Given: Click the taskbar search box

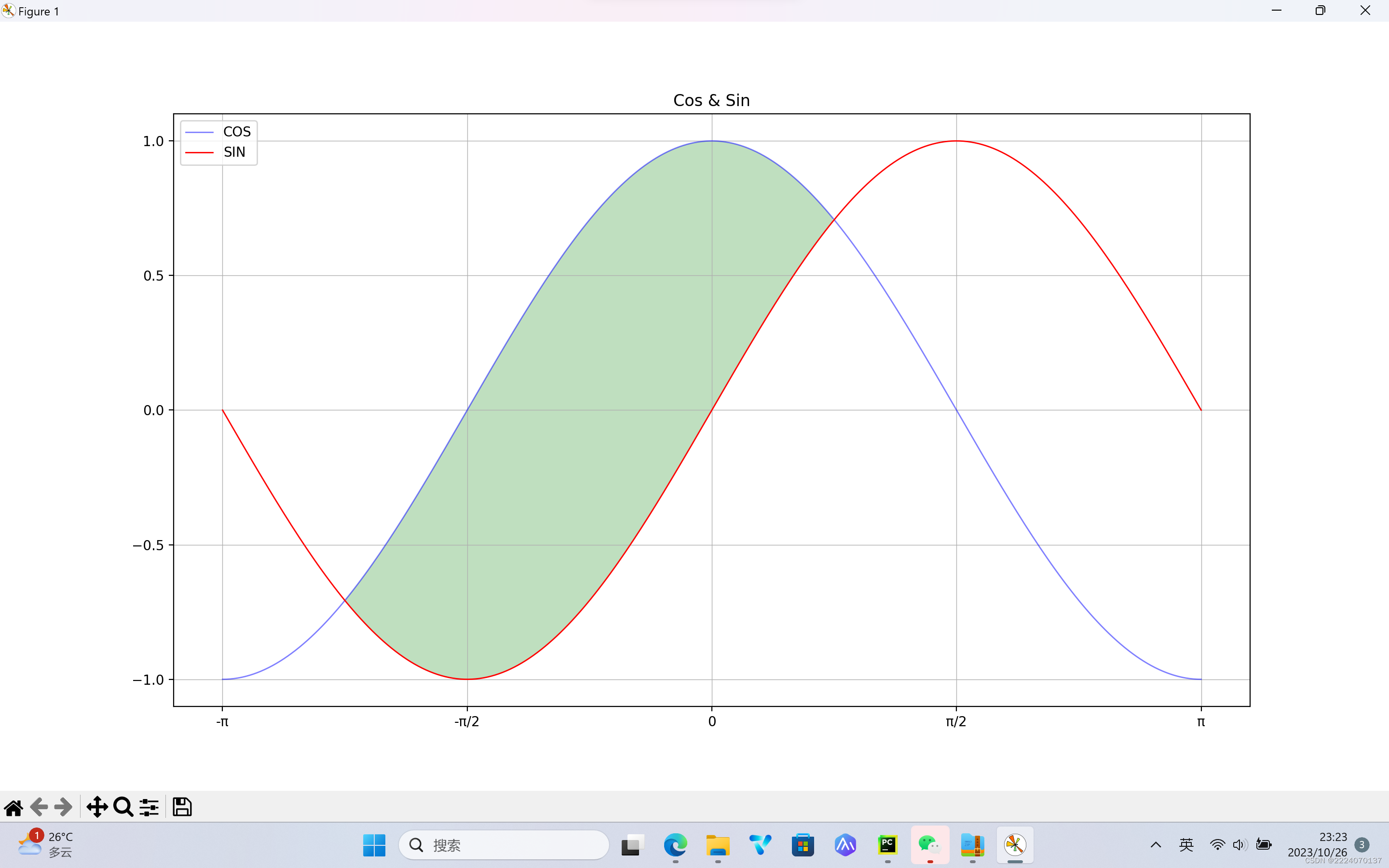Looking at the screenshot, I should click(x=504, y=845).
